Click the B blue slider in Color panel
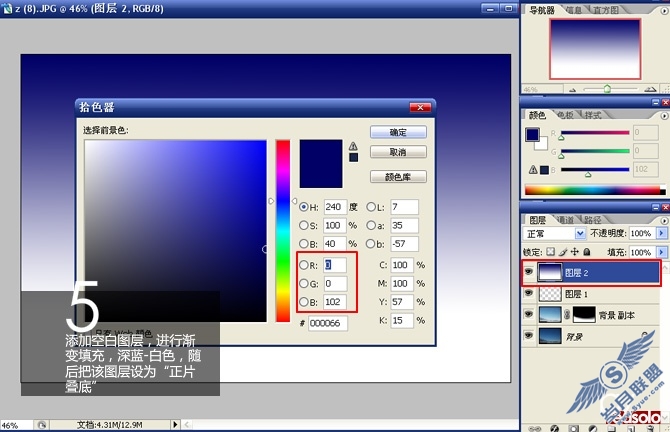The image size is (670, 432). (x=595, y=170)
